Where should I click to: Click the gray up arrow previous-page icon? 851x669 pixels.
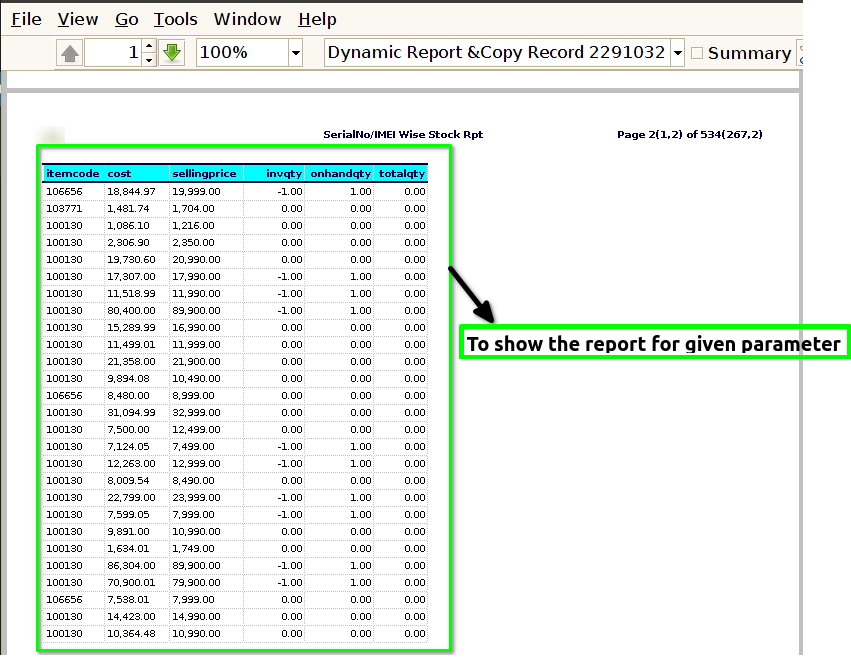click(x=69, y=53)
